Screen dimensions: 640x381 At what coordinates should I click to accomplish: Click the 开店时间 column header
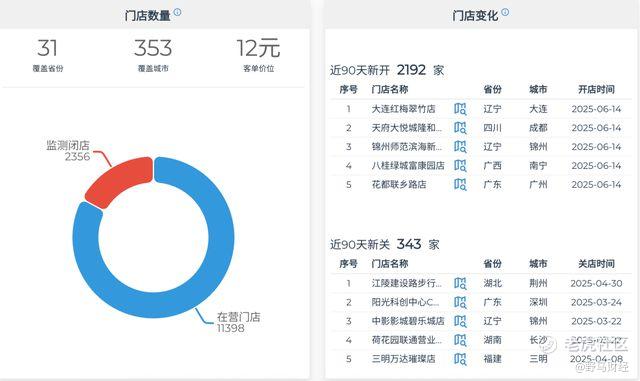(596, 89)
